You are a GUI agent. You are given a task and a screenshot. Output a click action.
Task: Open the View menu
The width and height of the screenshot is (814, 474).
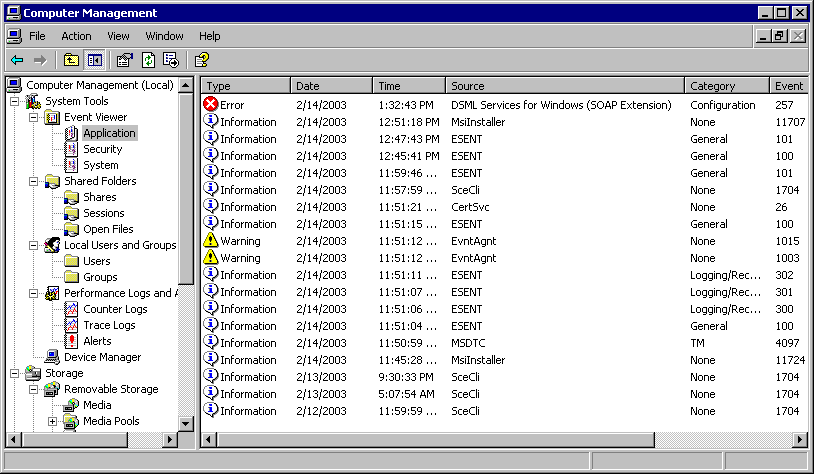pyautogui.click(x=118, y=36)
